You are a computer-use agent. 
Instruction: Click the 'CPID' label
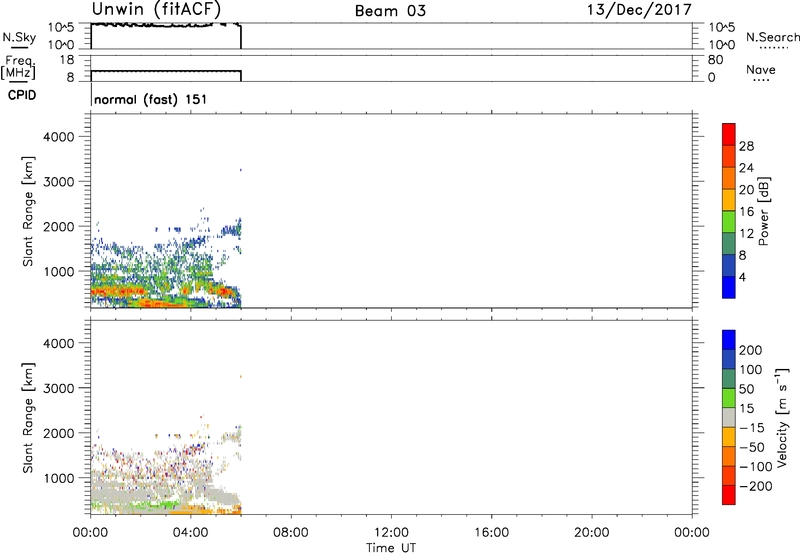pos(22,95)
